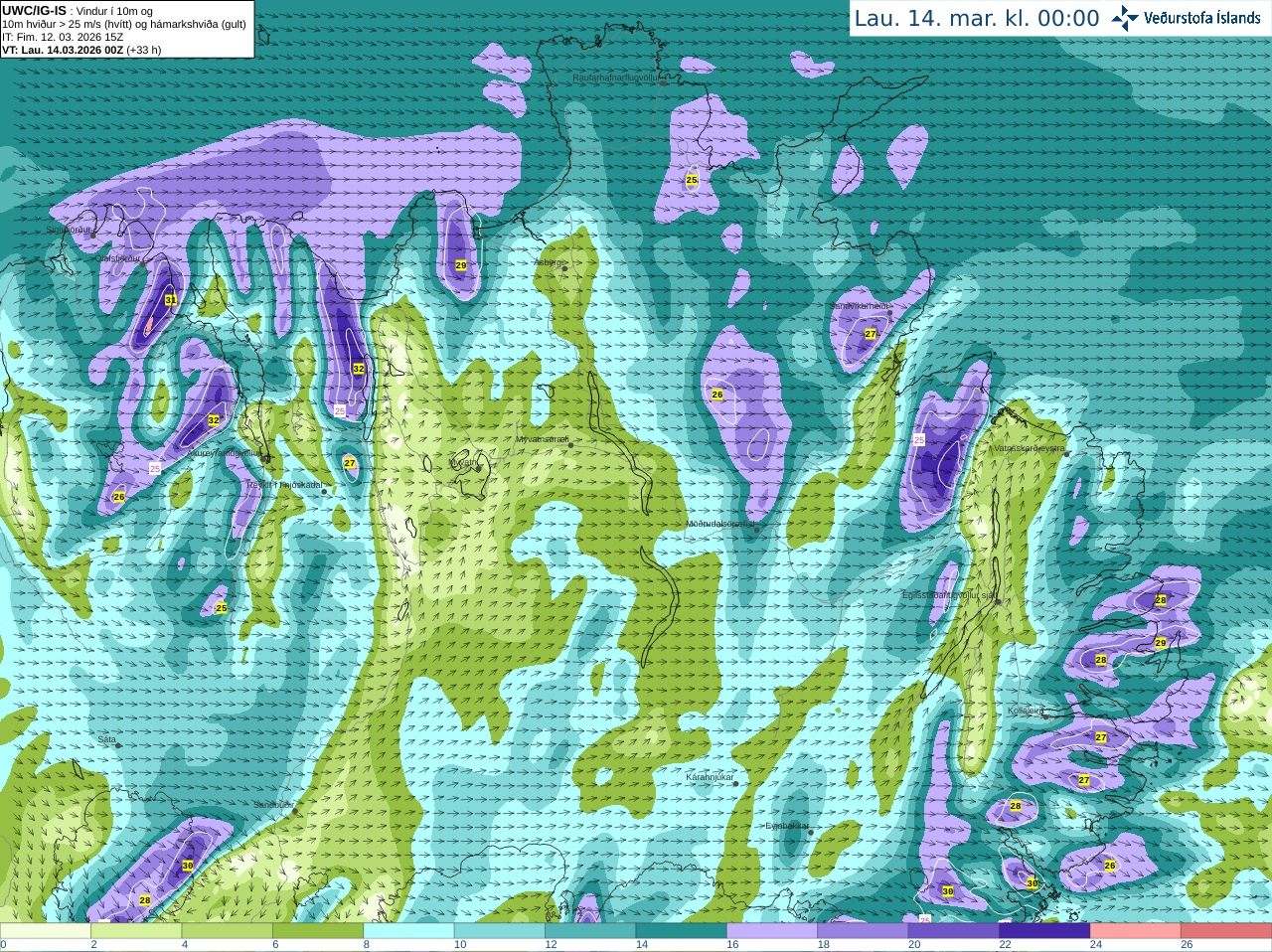1272x952 pixels.
Task: Click the Raufarhafnarflugvöllur station label
Action: pyautogui.click(x=615, y=77)
